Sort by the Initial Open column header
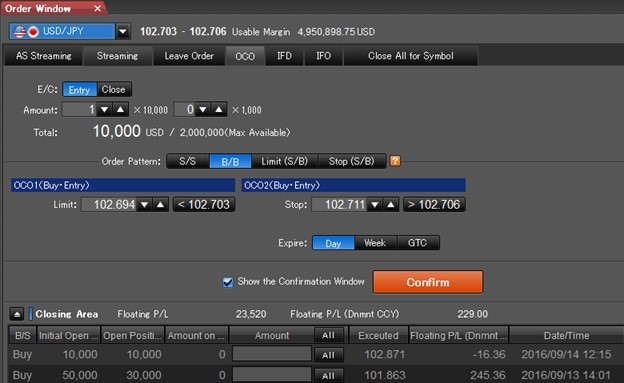Viewport: 624px width, 383px height. click(x=68, y=335)
